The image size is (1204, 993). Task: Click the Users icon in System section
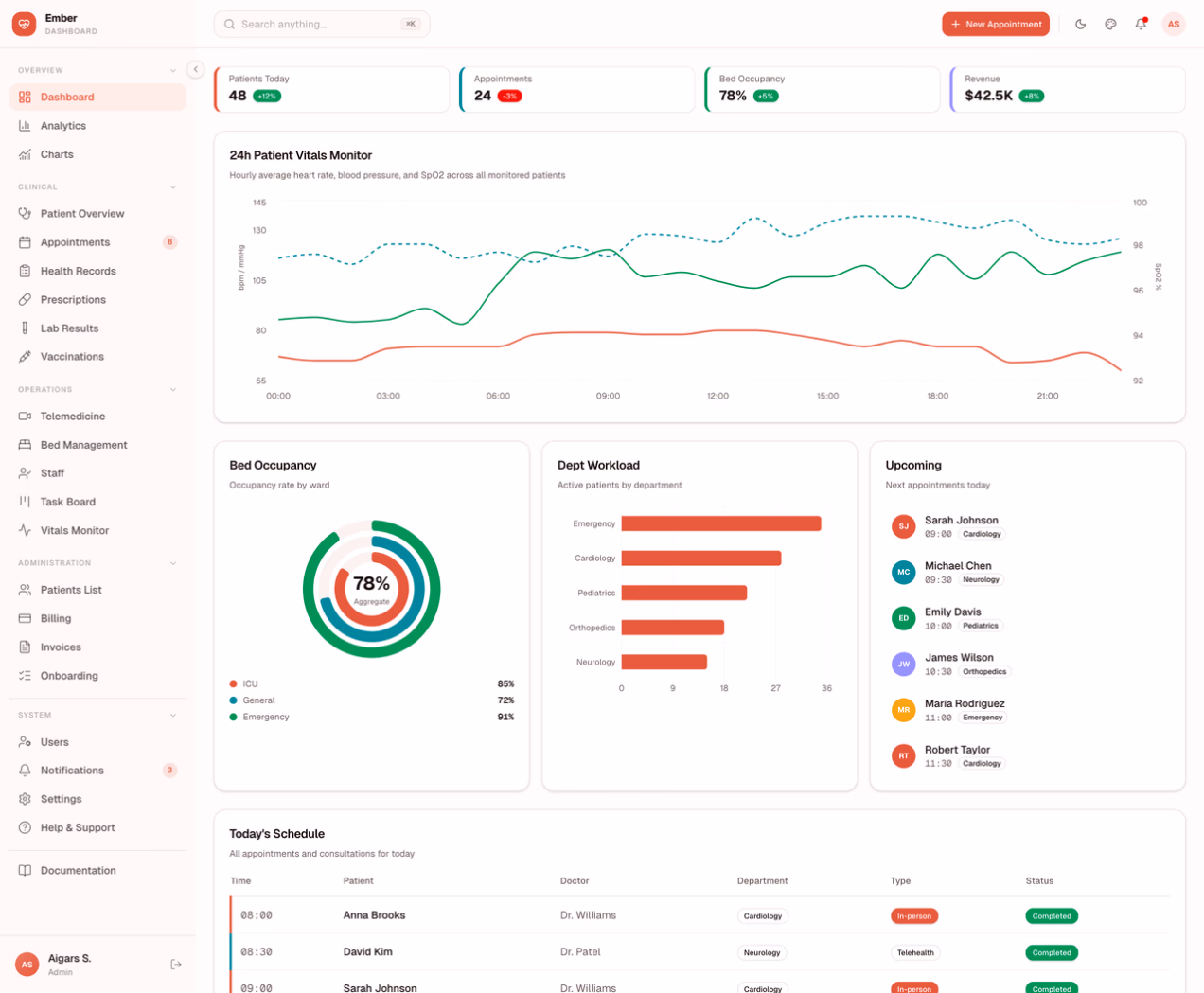(25, 741)
